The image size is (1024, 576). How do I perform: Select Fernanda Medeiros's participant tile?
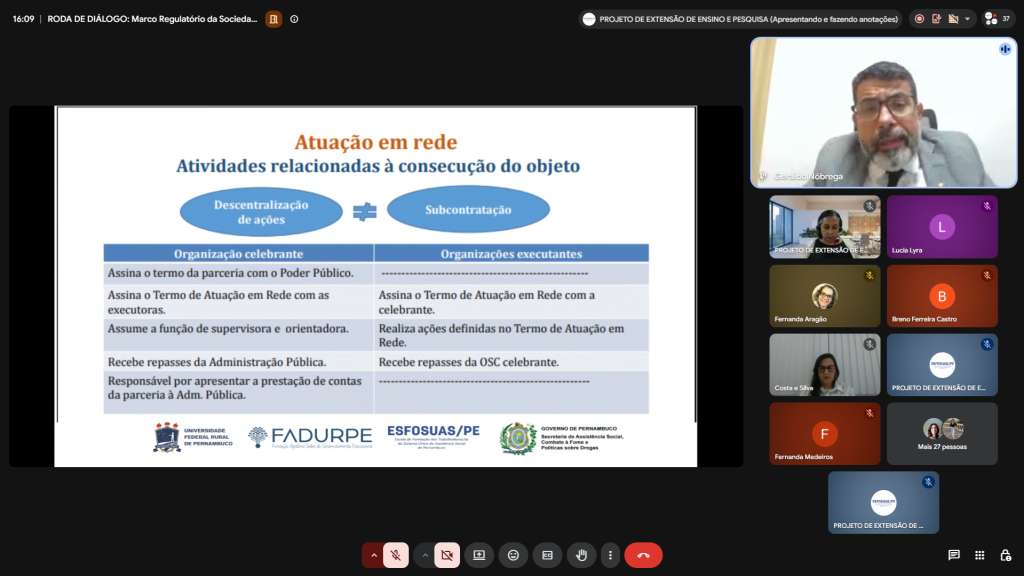825,434
